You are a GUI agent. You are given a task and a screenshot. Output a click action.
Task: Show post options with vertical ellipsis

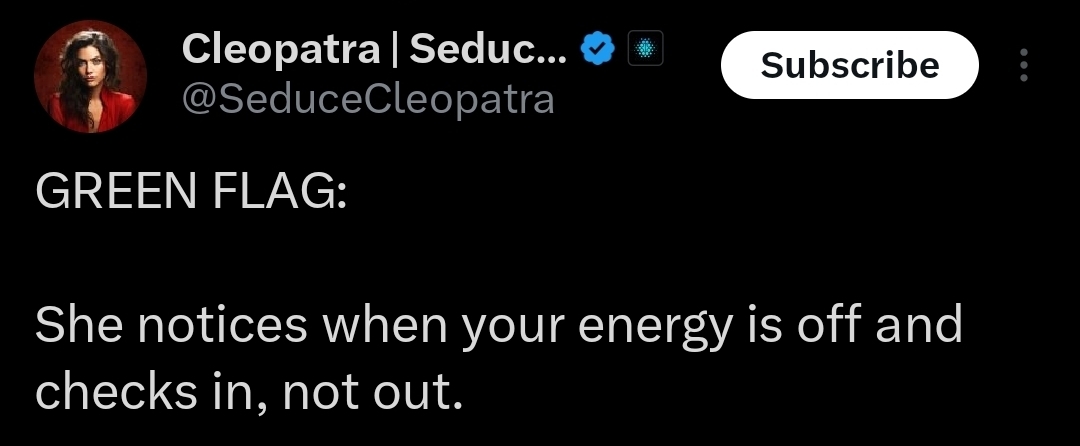1024,65
